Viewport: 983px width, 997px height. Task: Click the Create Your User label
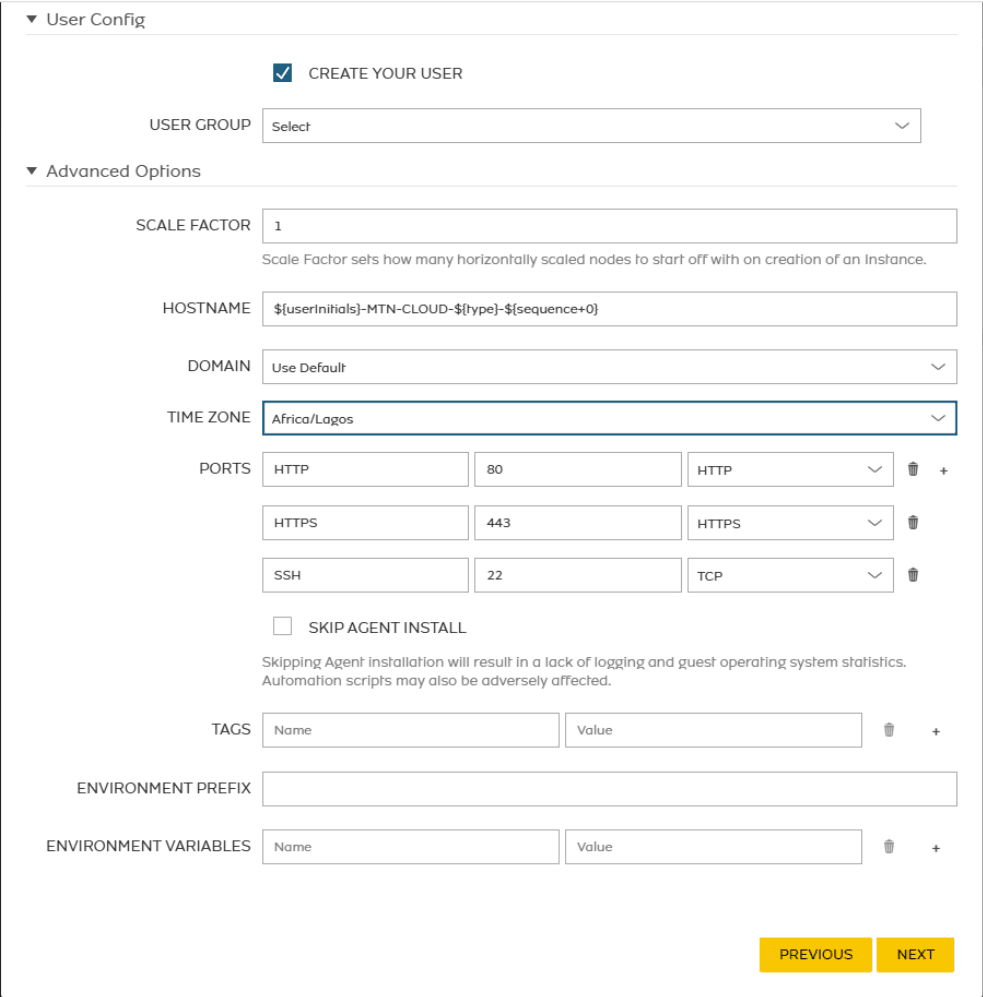click(x=385, y=74)
